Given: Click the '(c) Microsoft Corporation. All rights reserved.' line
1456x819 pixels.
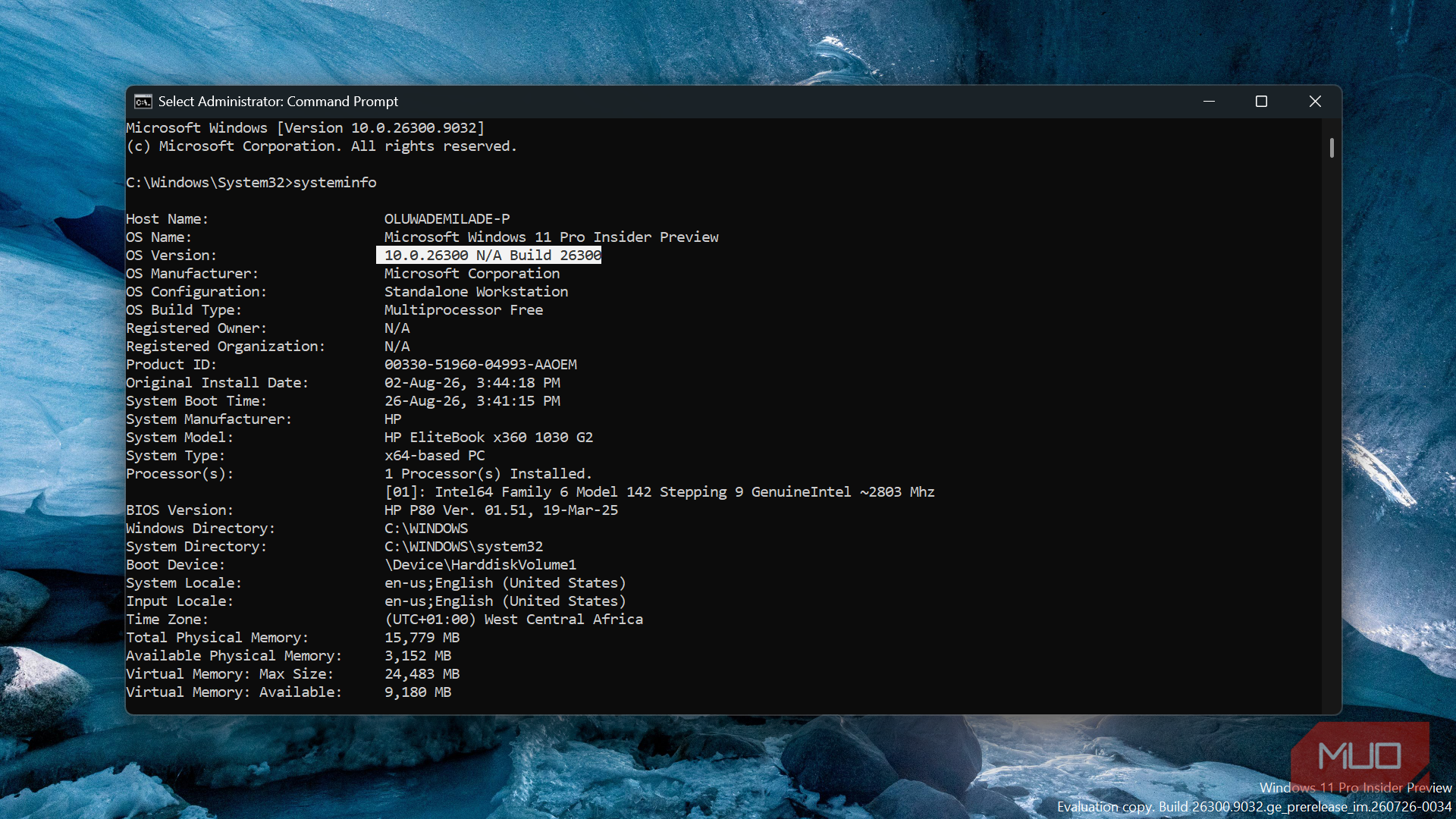Looking at the screenshot, I should tap(322, 146).
